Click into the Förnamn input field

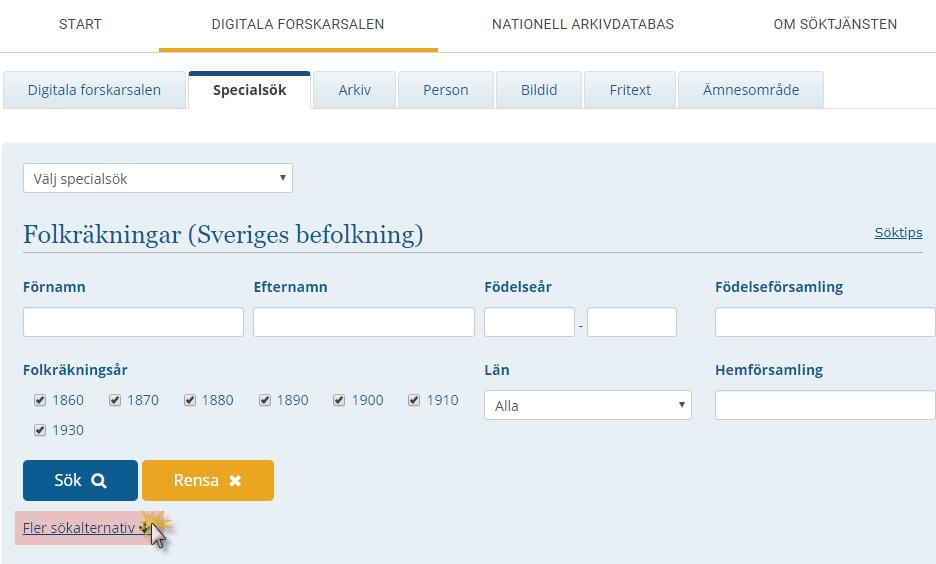coord(133,322)
